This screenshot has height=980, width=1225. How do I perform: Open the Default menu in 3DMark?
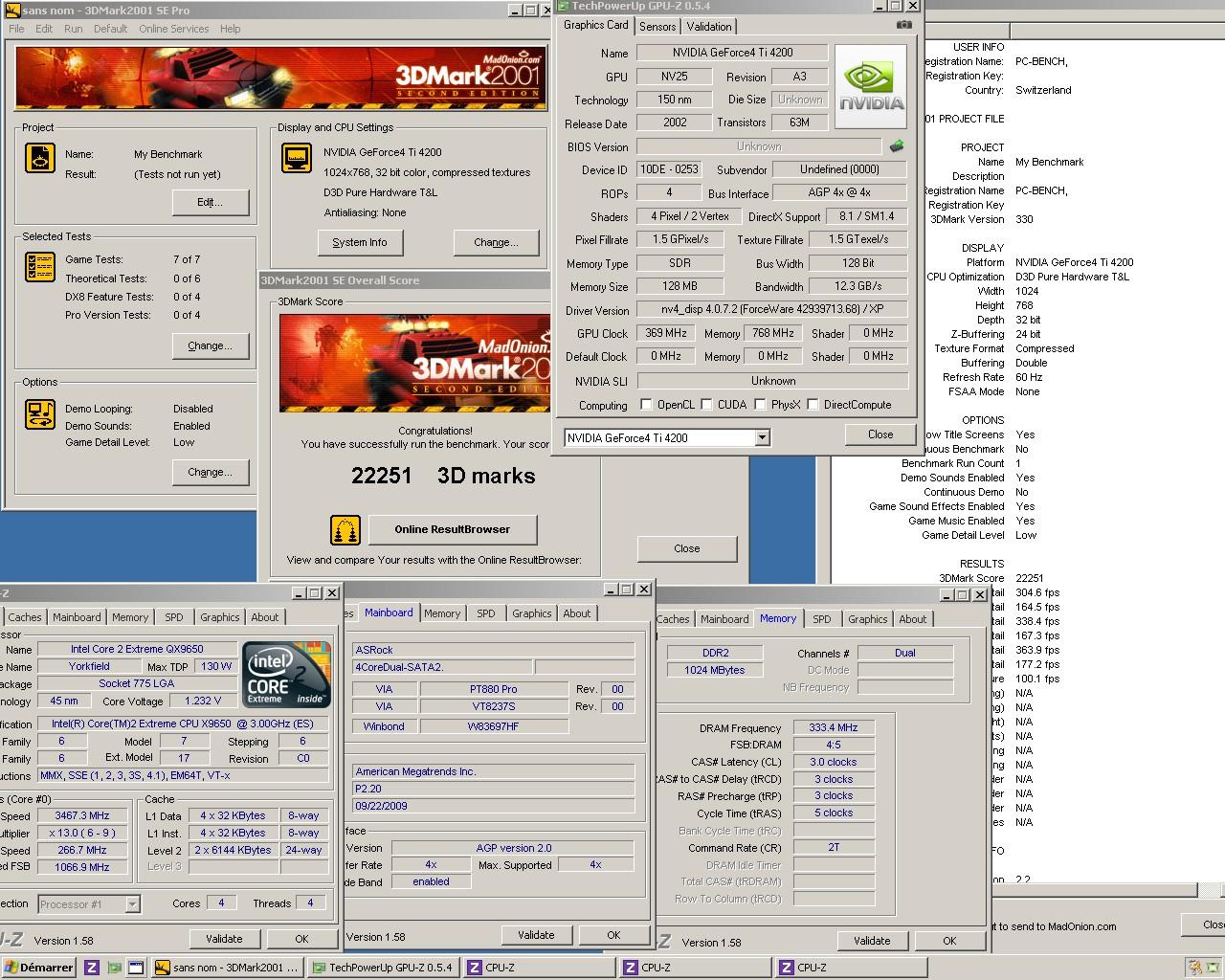(110, 29)
